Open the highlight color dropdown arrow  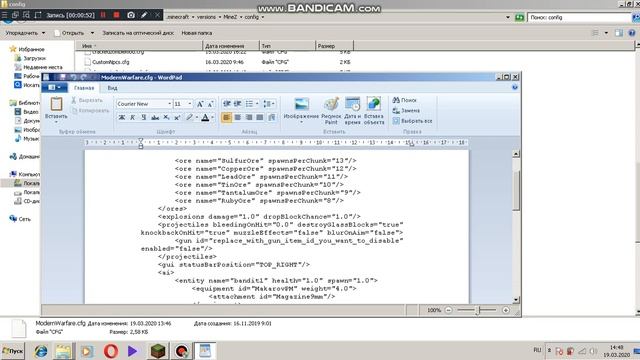(196, 118)
